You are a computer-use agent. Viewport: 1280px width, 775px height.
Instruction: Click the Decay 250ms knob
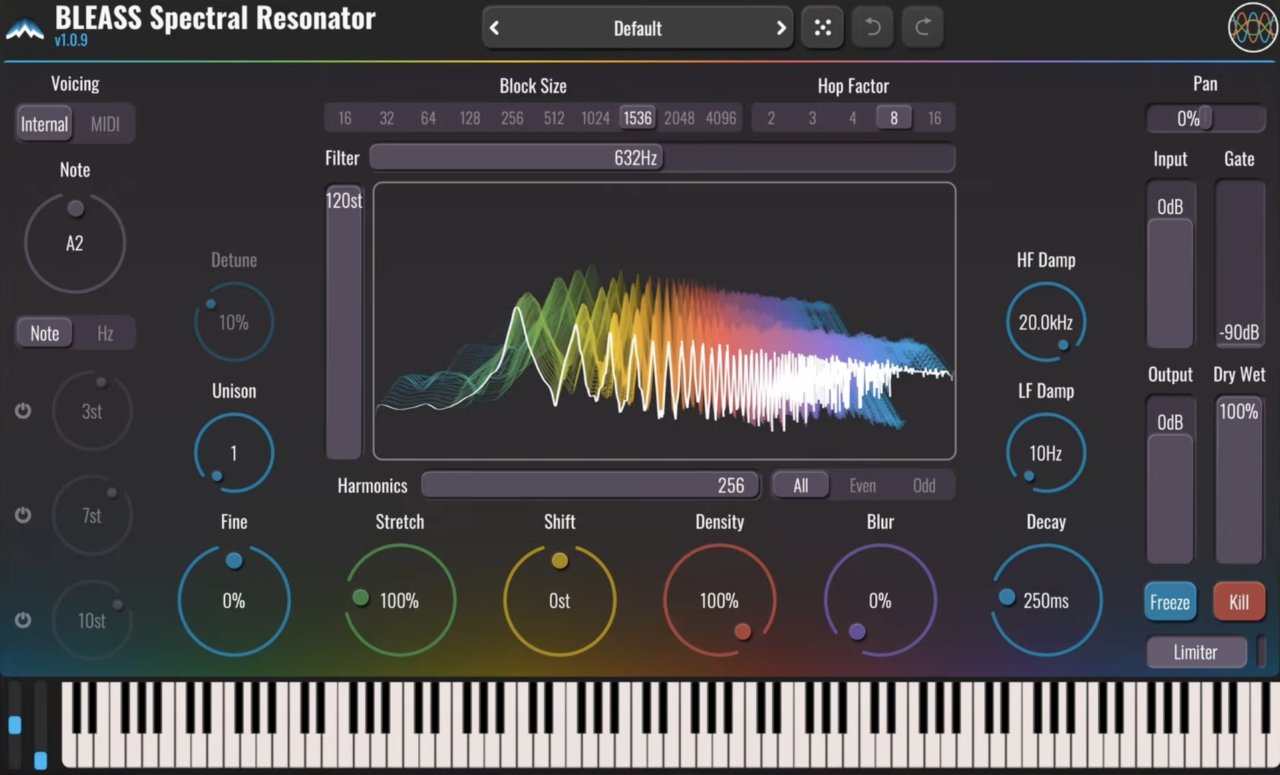[1046, 600]
